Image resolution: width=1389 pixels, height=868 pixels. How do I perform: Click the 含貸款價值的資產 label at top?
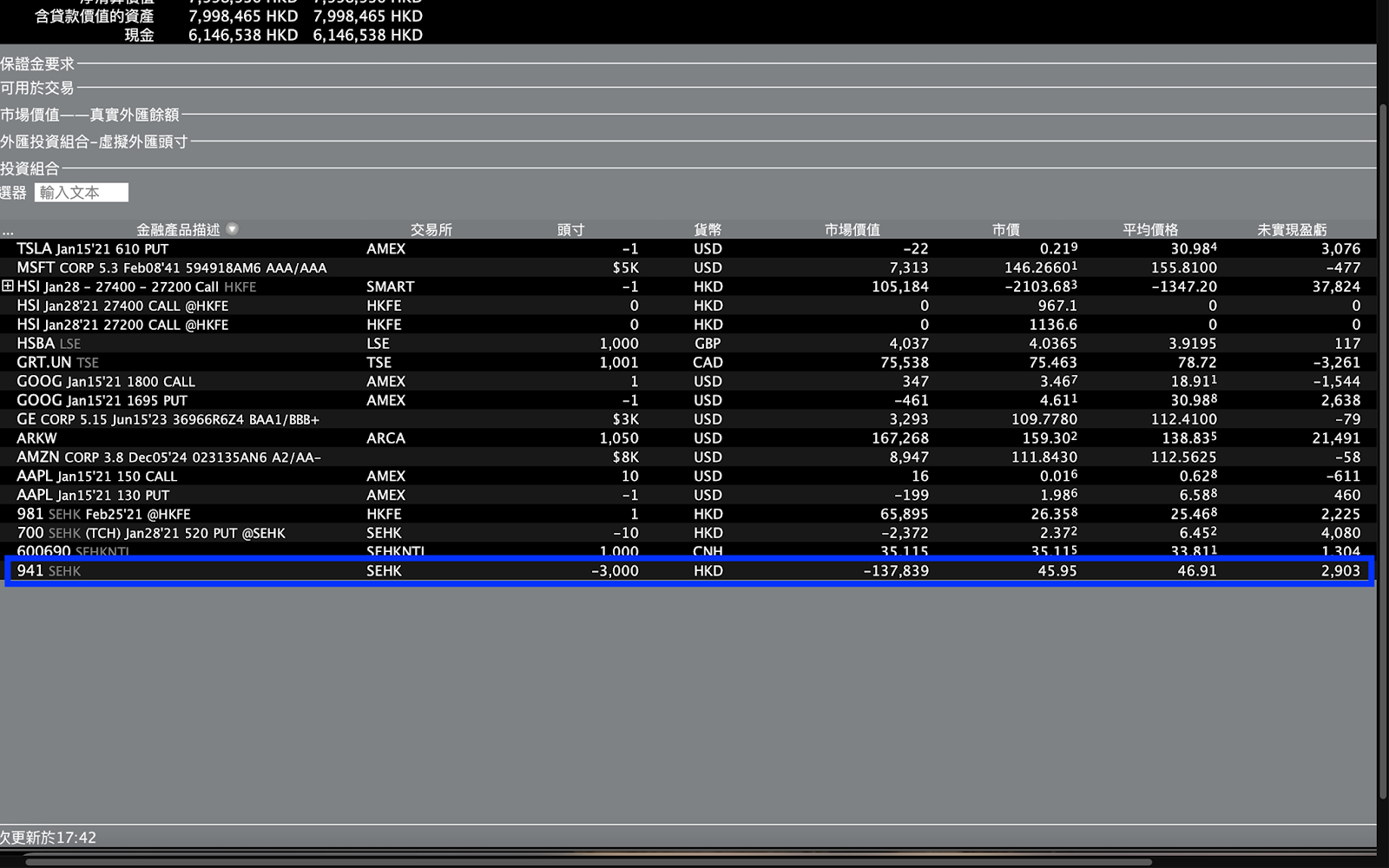pyautogui.click(x=94, y=16)
